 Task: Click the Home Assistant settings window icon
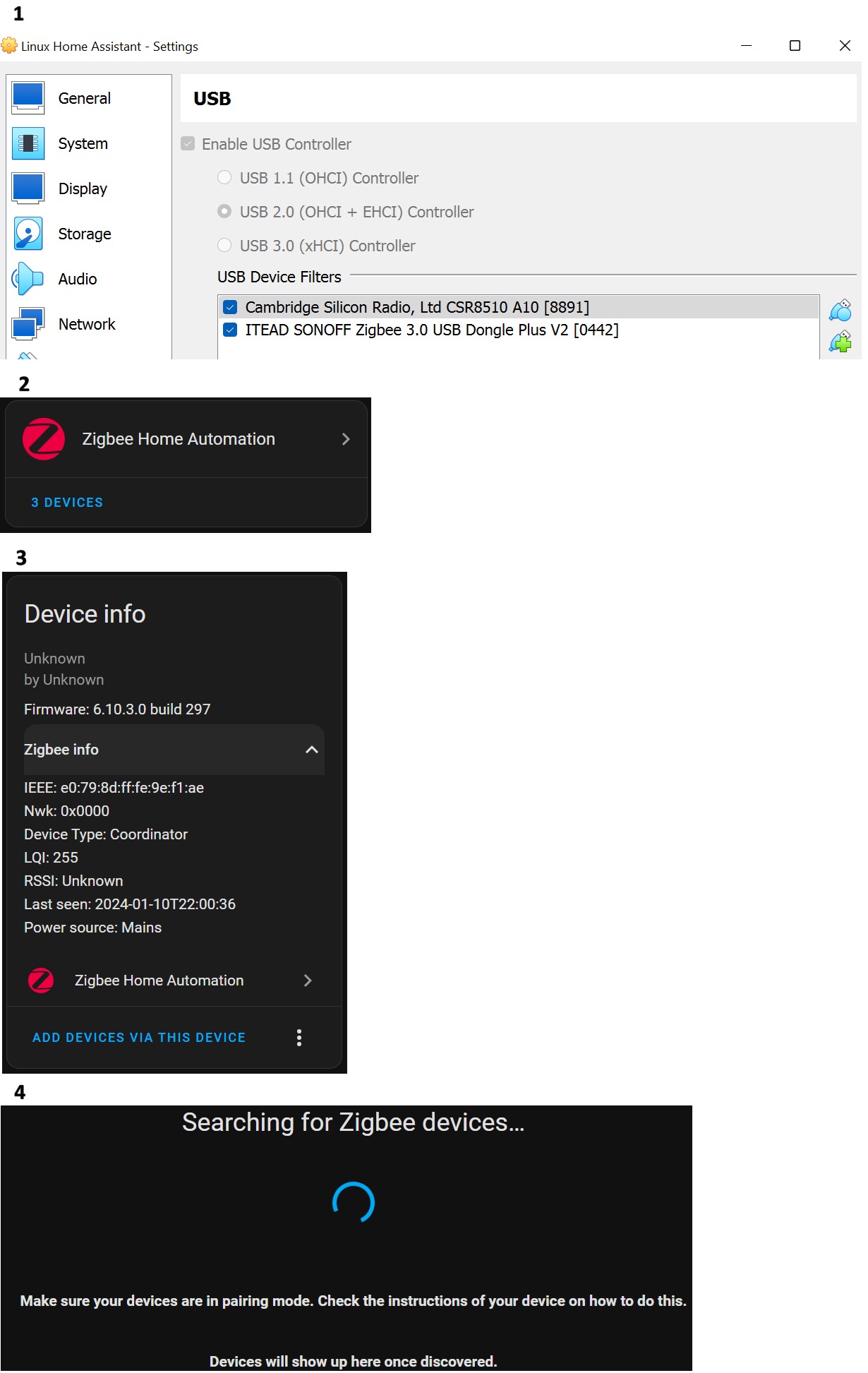click(9, 46)
